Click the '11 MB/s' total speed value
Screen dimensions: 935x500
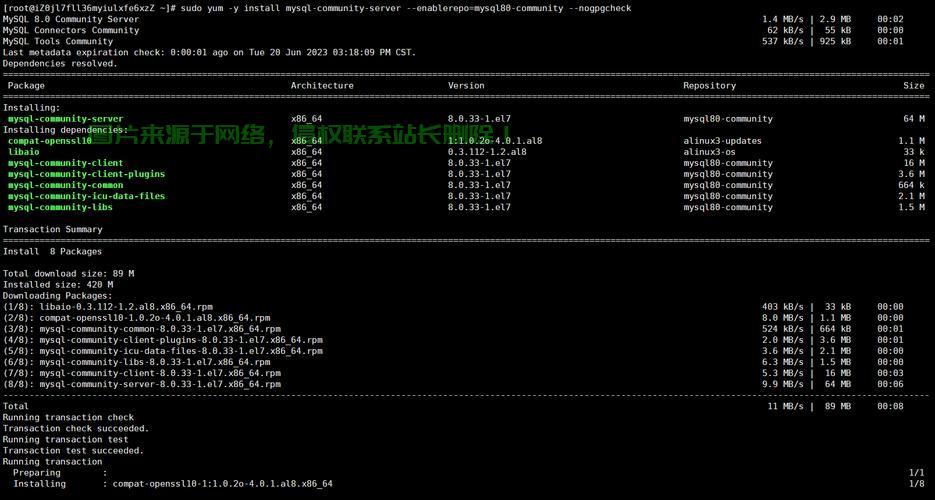785,406
